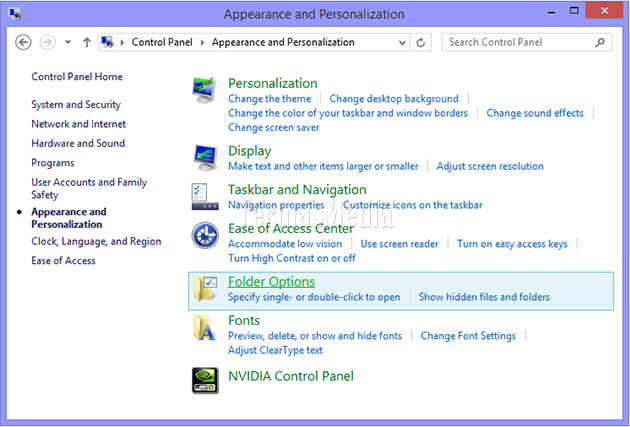
Task: Click Appearance and Personalization breadcrumb
Action: click(x=283, y=42)
